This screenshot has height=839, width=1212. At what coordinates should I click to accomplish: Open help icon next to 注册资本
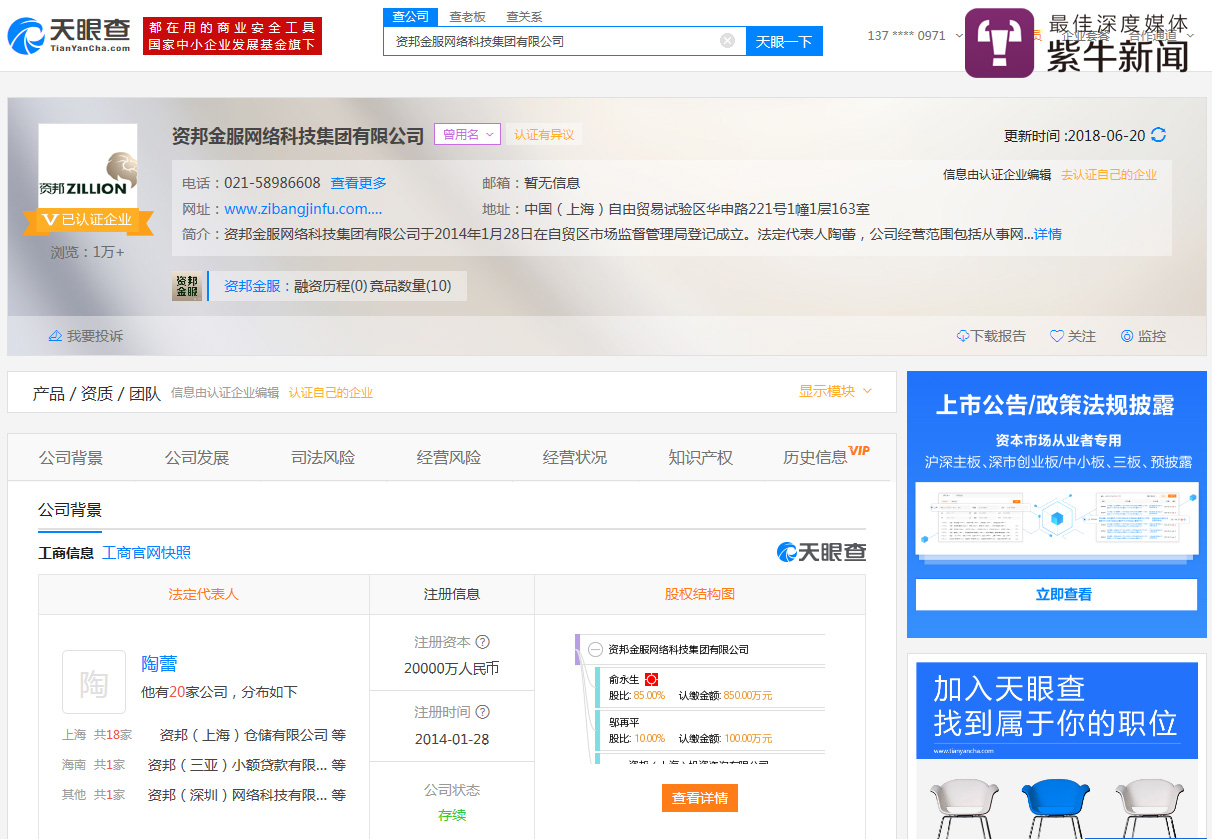pos(482,642)
